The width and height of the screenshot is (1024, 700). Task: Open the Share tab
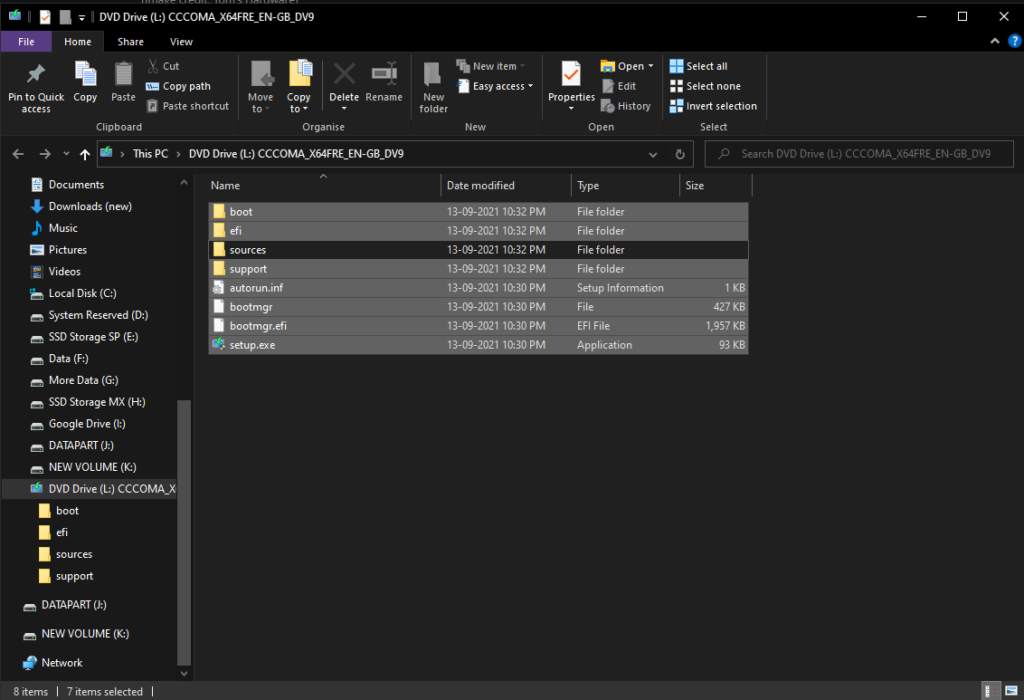(130, 41)
